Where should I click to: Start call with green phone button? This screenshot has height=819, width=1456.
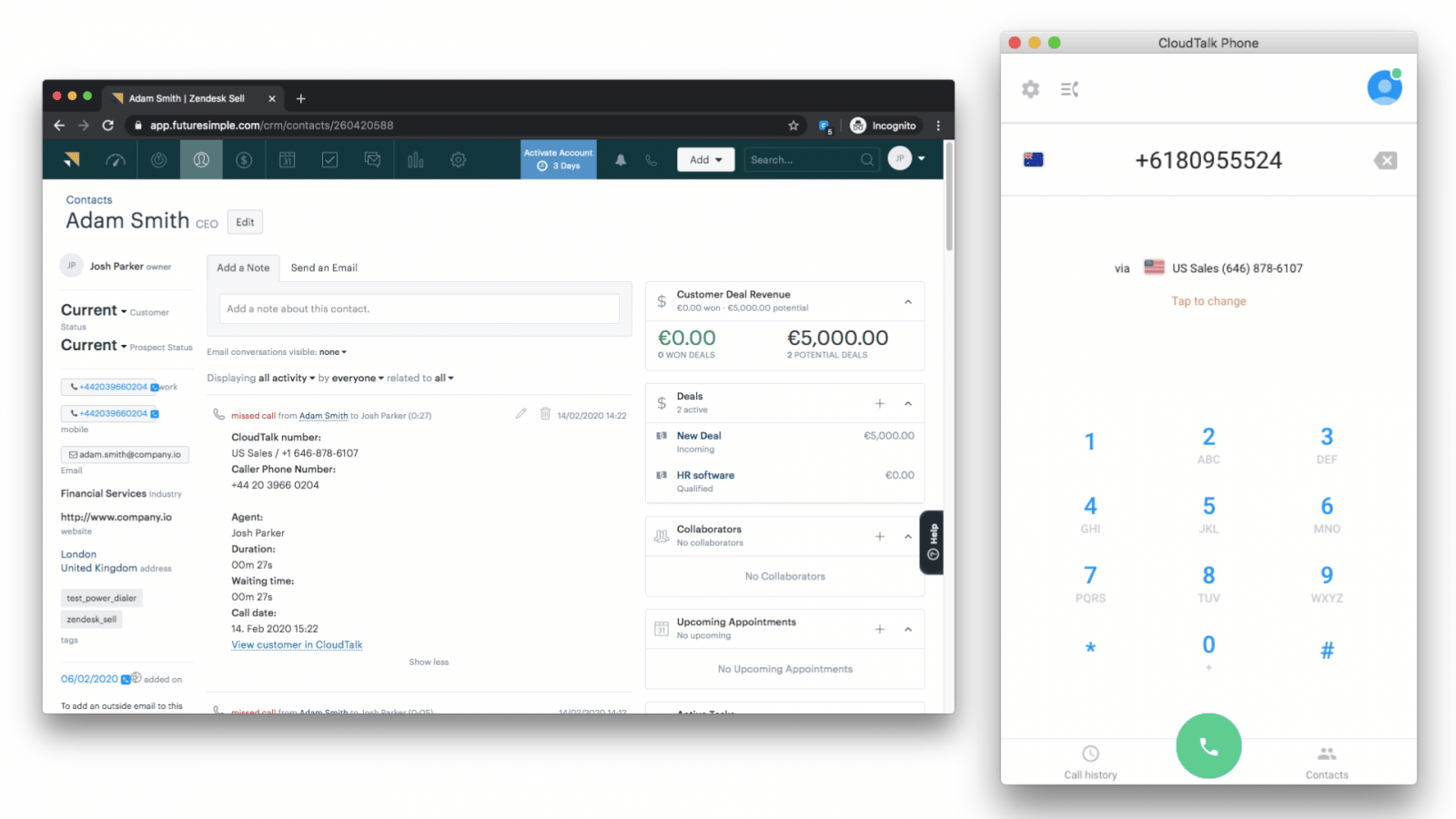pyautogui.click(x=1208, y=746)
